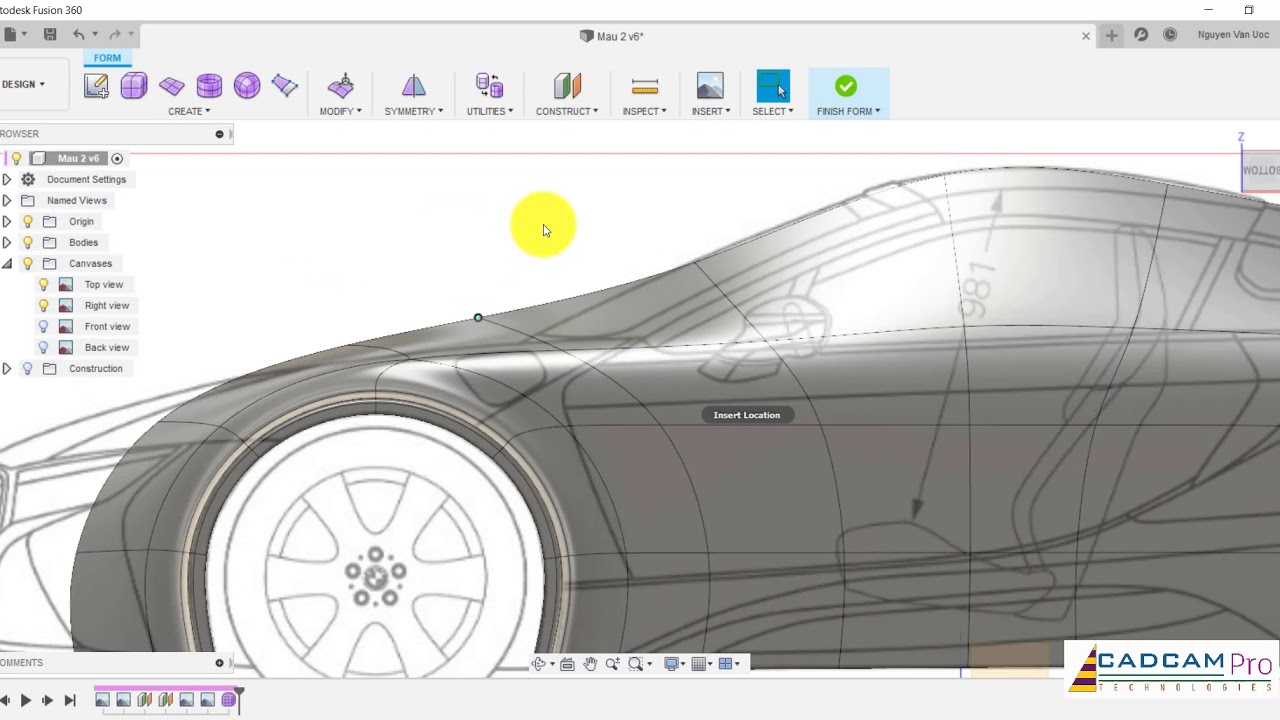Click the Insert canvas image icon
The image size is (1280, 720).
pos(710,85)
